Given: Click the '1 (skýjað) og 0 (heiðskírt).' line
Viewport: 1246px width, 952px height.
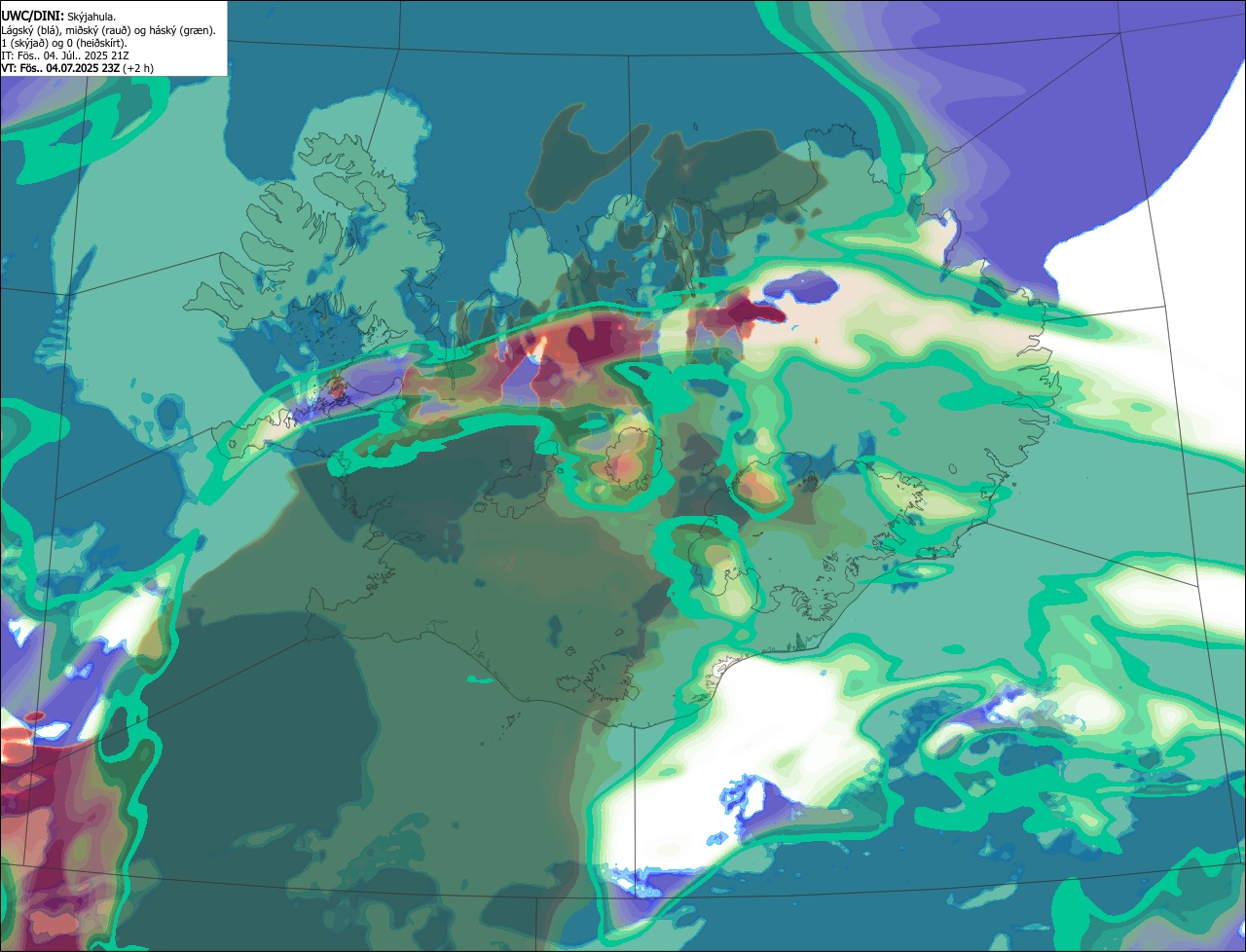Looking at the screenshot, I should point(64,43).
